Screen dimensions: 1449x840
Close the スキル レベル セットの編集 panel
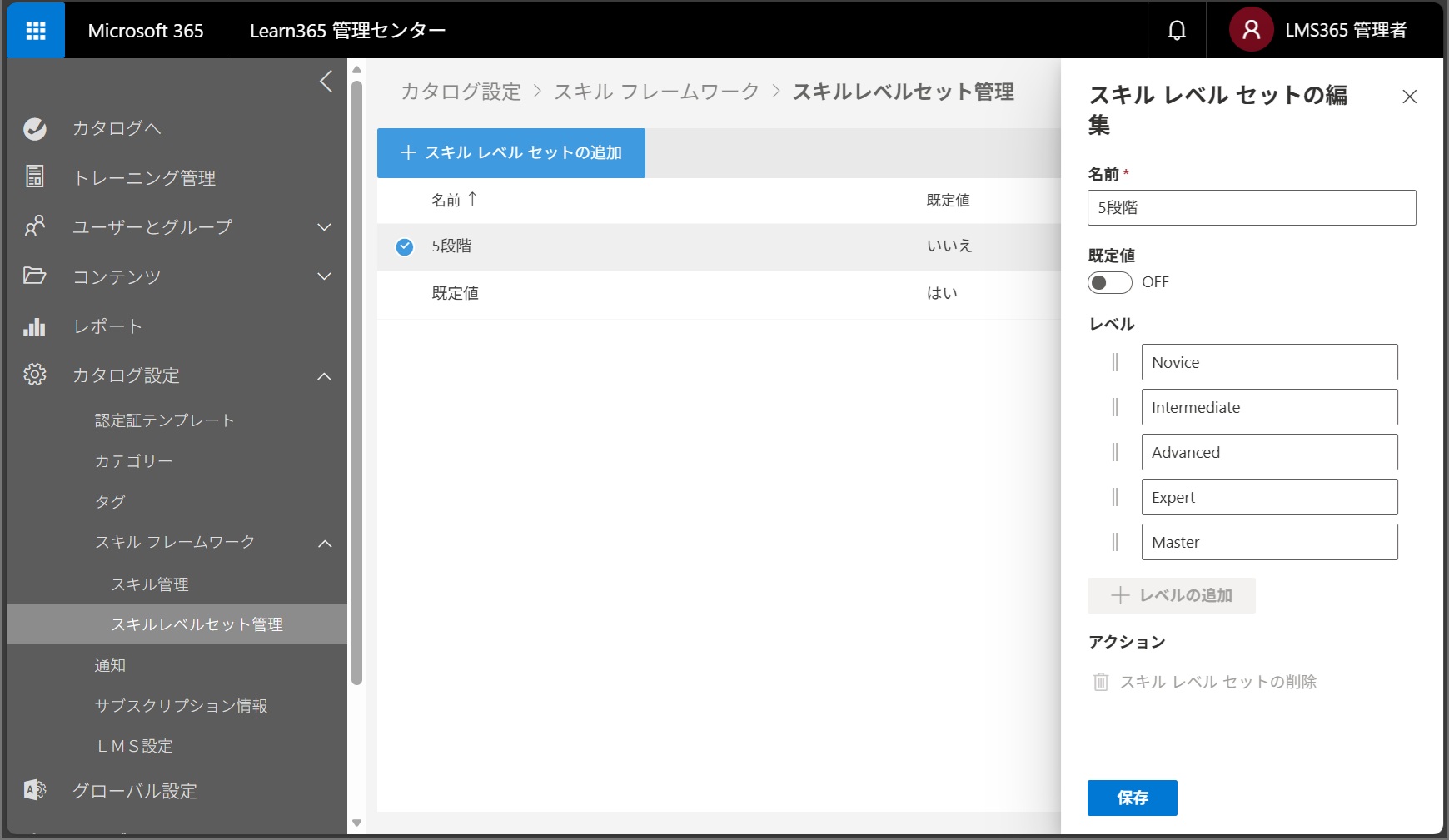[x=1409, y=97]
